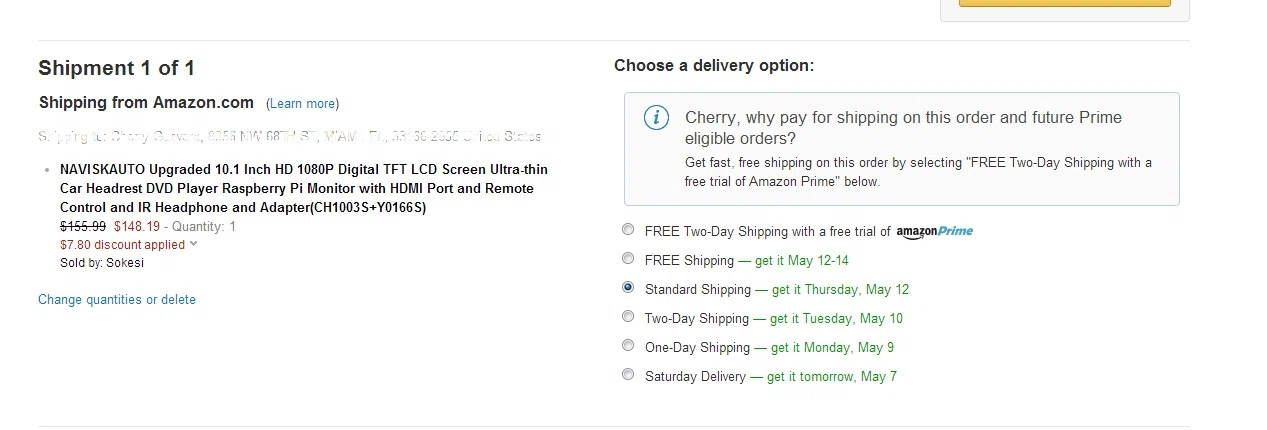This screenshot has width=1267, height=430.
Task: Click Change quantities or delete link
Action: tap(117, 300)
